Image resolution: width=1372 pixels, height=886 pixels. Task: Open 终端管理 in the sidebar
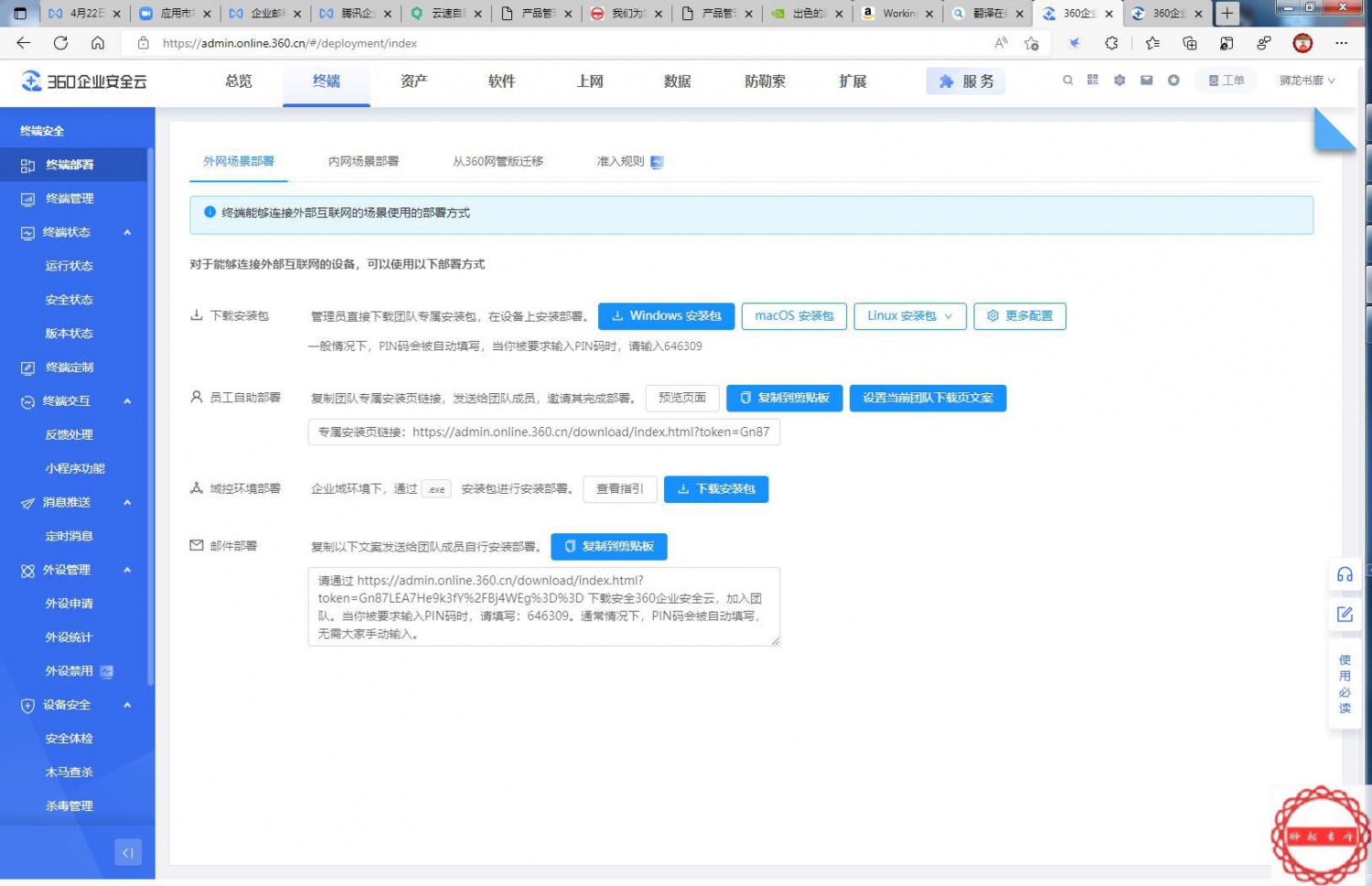pyautogui.click(x=70, y=198)
